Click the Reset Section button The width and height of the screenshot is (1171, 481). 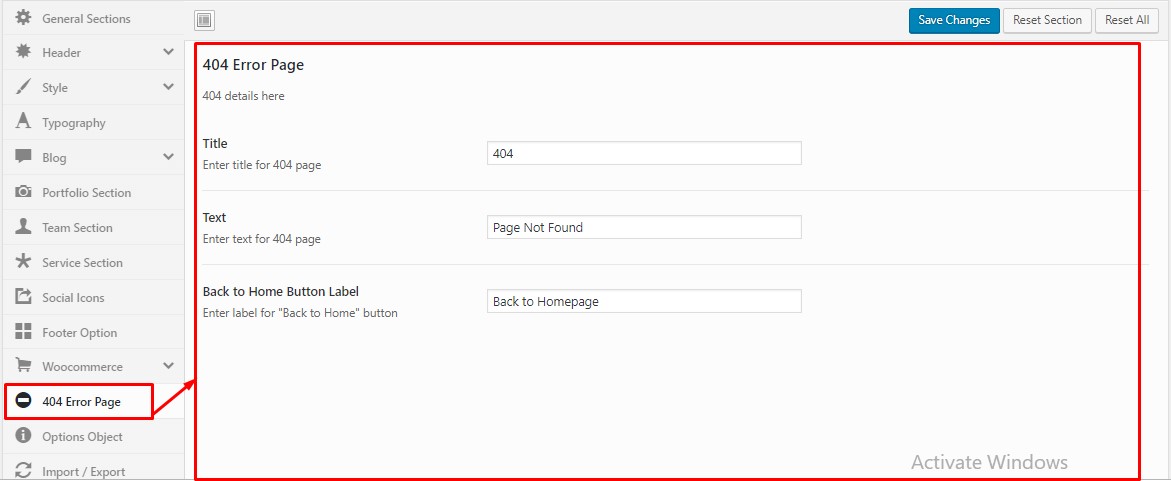click(1047, 20)
